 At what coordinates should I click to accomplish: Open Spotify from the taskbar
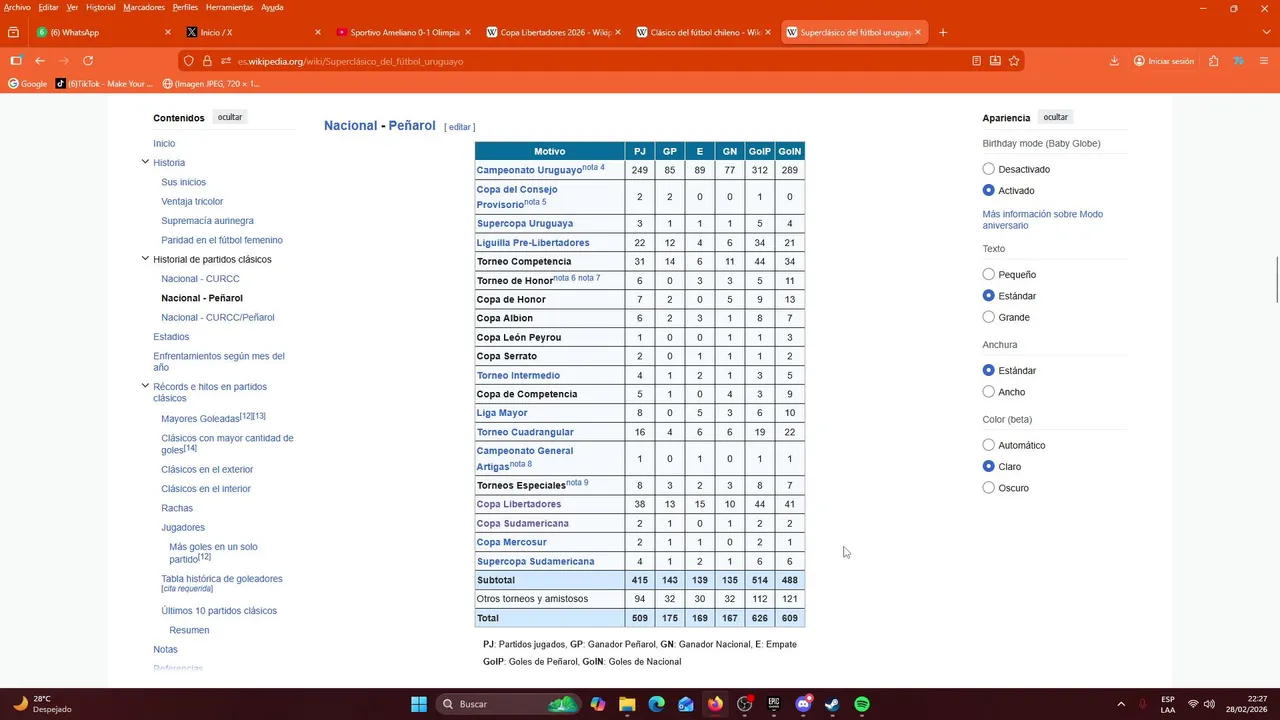pos(862,704)
